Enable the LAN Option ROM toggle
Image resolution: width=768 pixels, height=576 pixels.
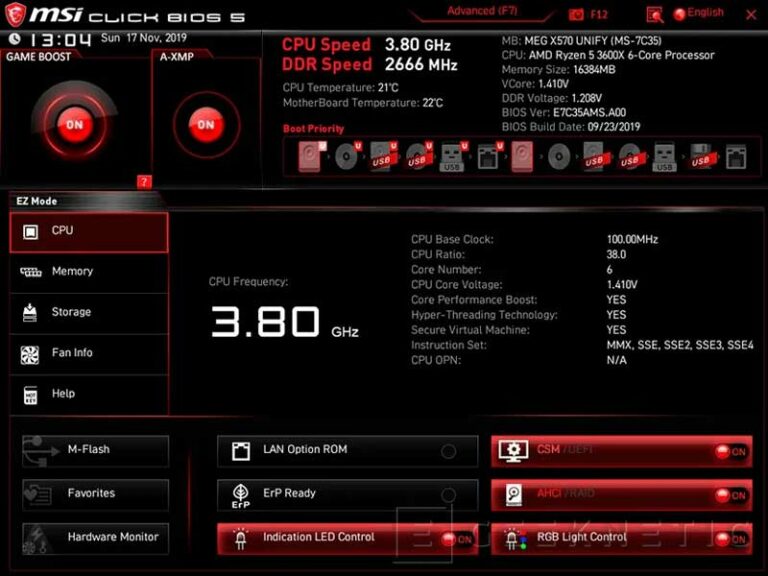coord(448,451)
